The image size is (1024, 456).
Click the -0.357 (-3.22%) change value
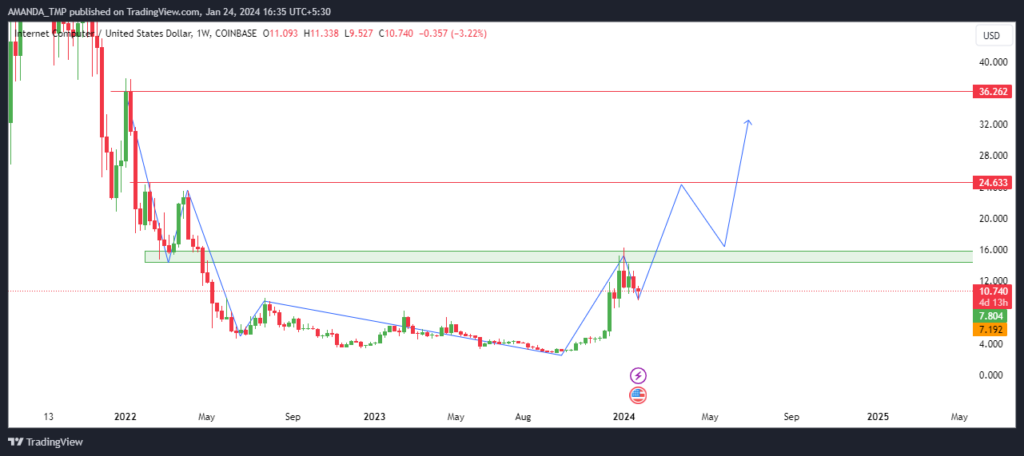[455, 34]
